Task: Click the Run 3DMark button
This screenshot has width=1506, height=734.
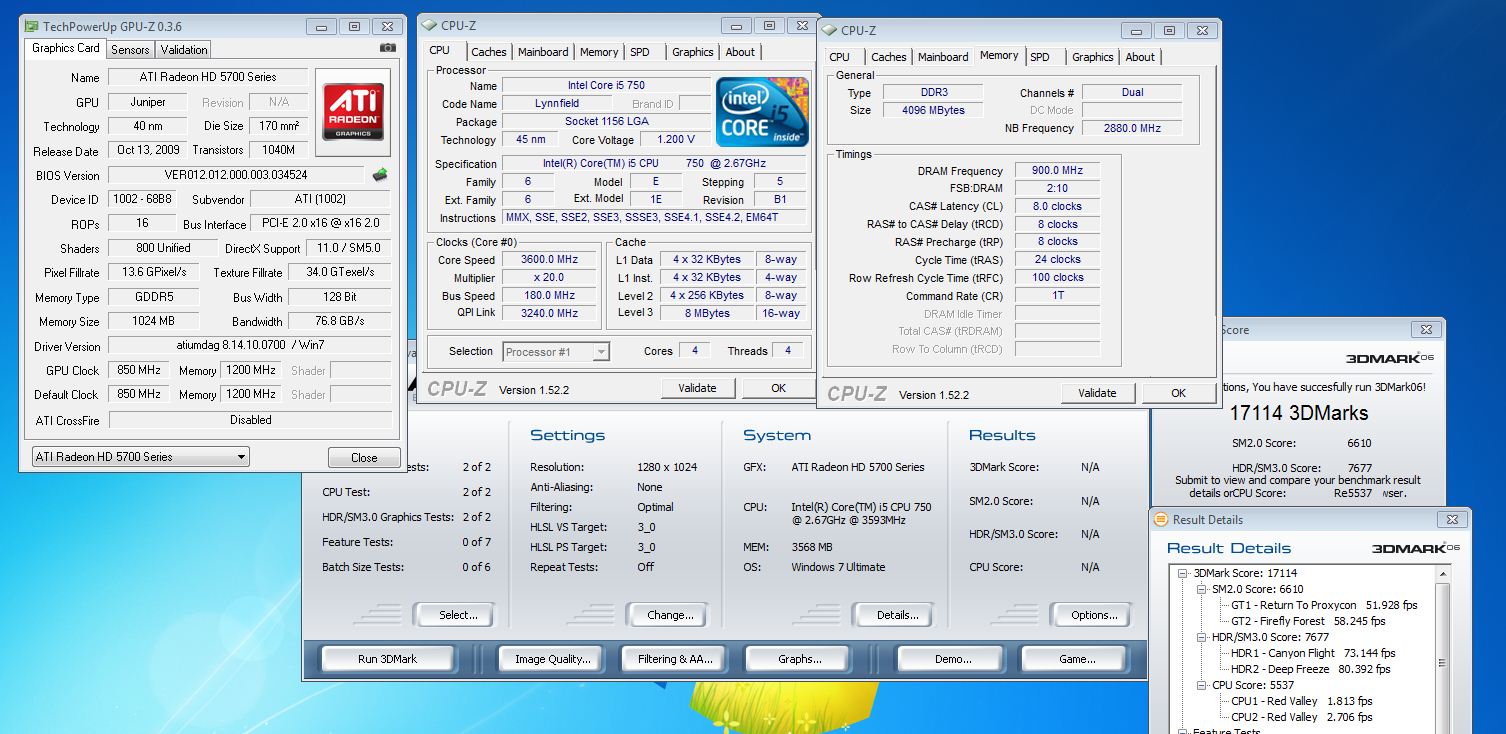Action: pyautogui.click(x=387, y=659)
